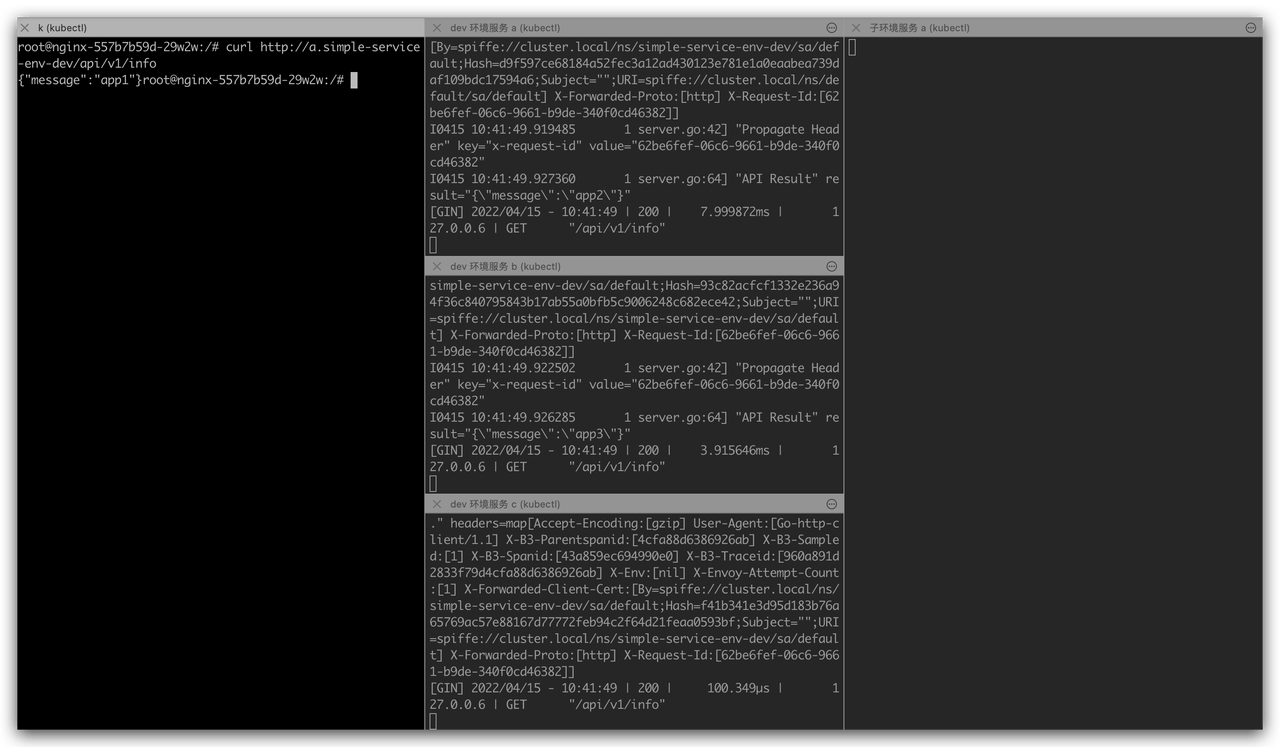This screenshot has height=747, width=1280.
Task: Open the options menu on dev 环境服务 b pane
Action: click(831, 266)
